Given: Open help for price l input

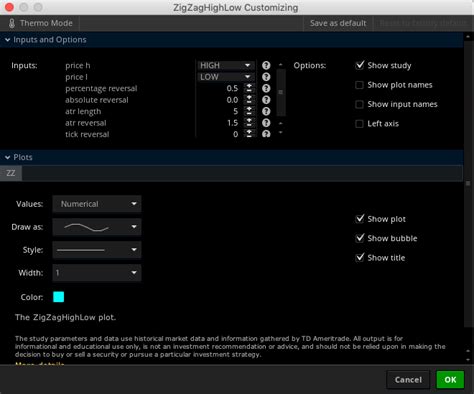Looking at the screenshot, I should (266, 77).
